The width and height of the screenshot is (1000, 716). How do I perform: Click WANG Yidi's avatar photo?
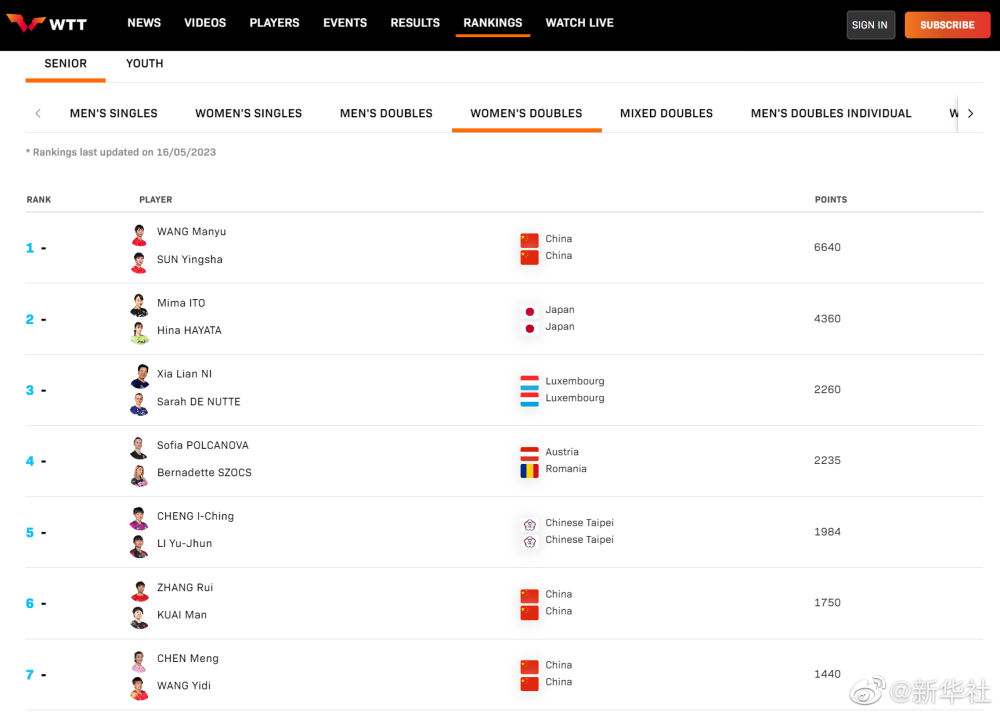140,689
